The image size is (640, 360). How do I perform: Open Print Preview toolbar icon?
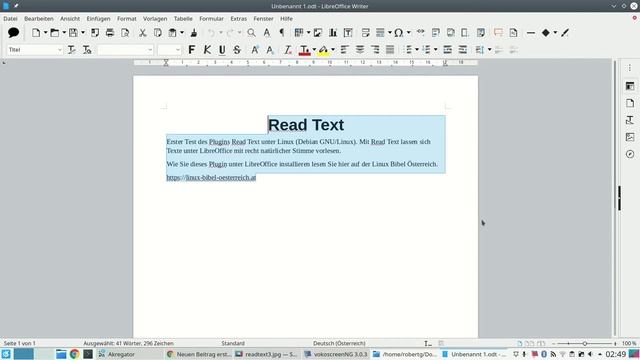coord(125,33)
